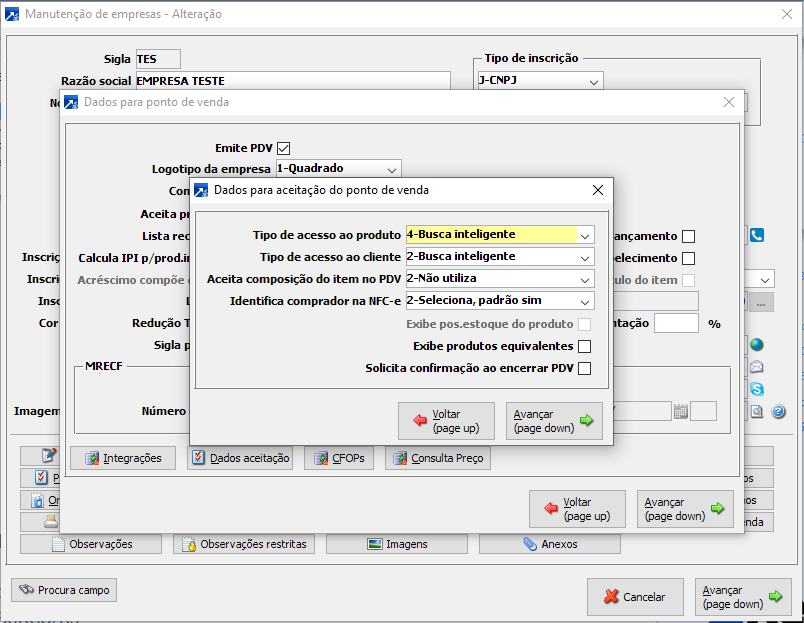Toggle Exibe pos.estoque do produto checkbox
Image resolution: width=804 pixels, height=623 pixels.
click(584, 325)
